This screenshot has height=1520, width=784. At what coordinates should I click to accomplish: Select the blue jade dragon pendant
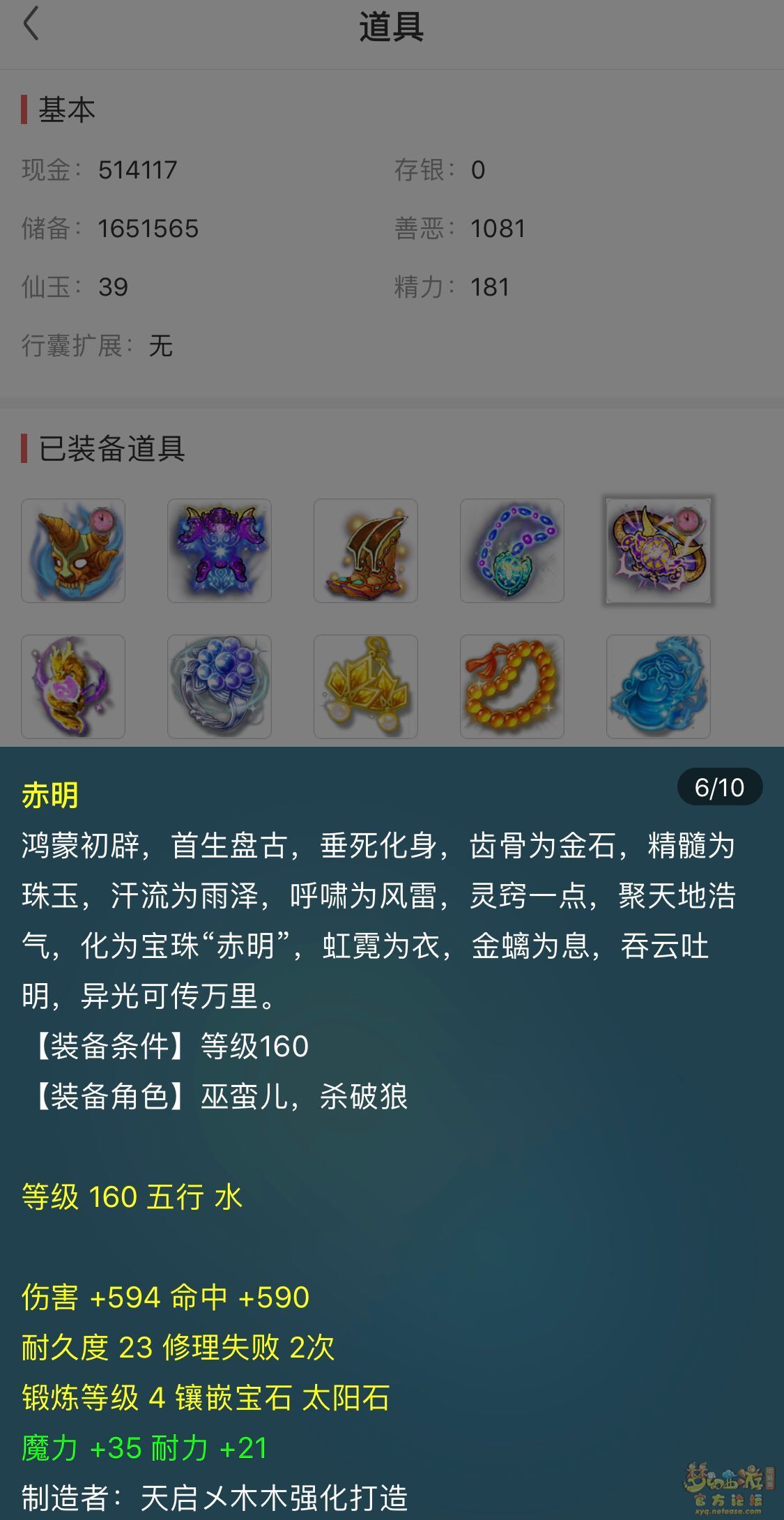(659, 687)
